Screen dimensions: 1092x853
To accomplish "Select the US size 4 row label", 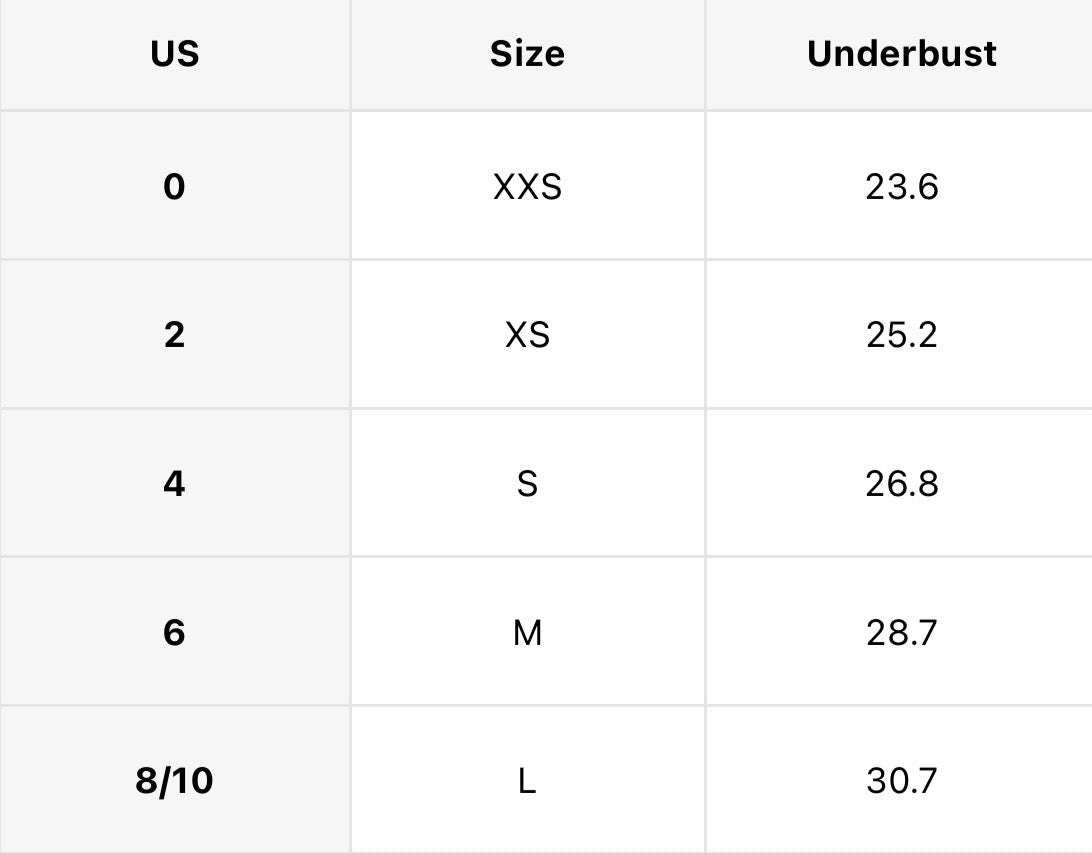I will pos(174,483).
